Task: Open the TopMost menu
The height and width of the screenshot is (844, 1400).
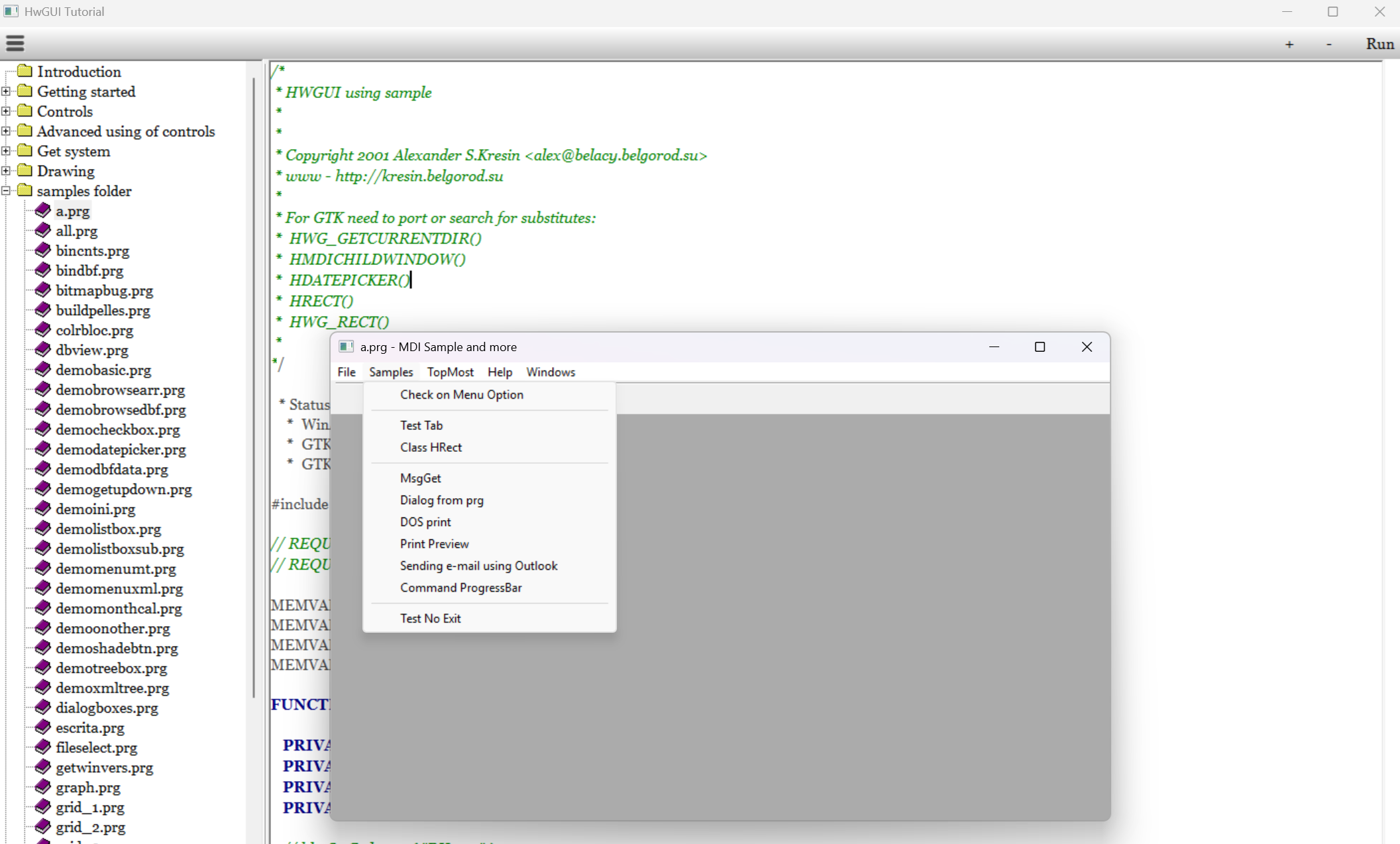Action: [450, 372]
